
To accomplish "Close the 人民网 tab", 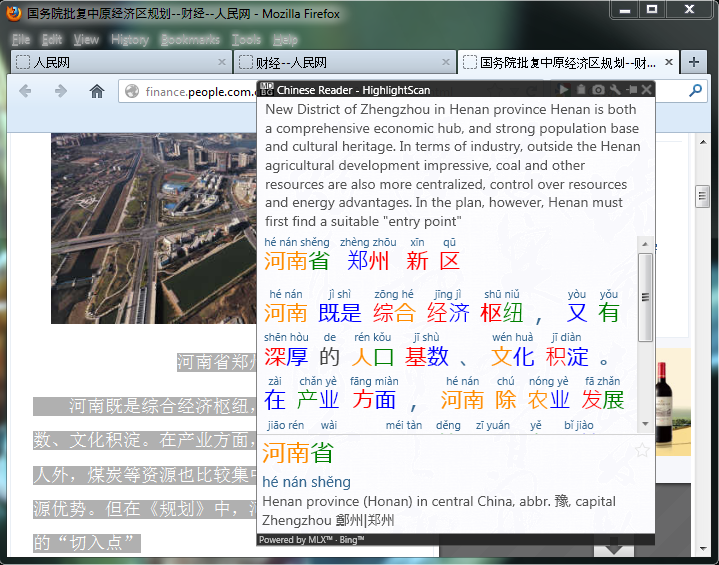I will (221, 62).
